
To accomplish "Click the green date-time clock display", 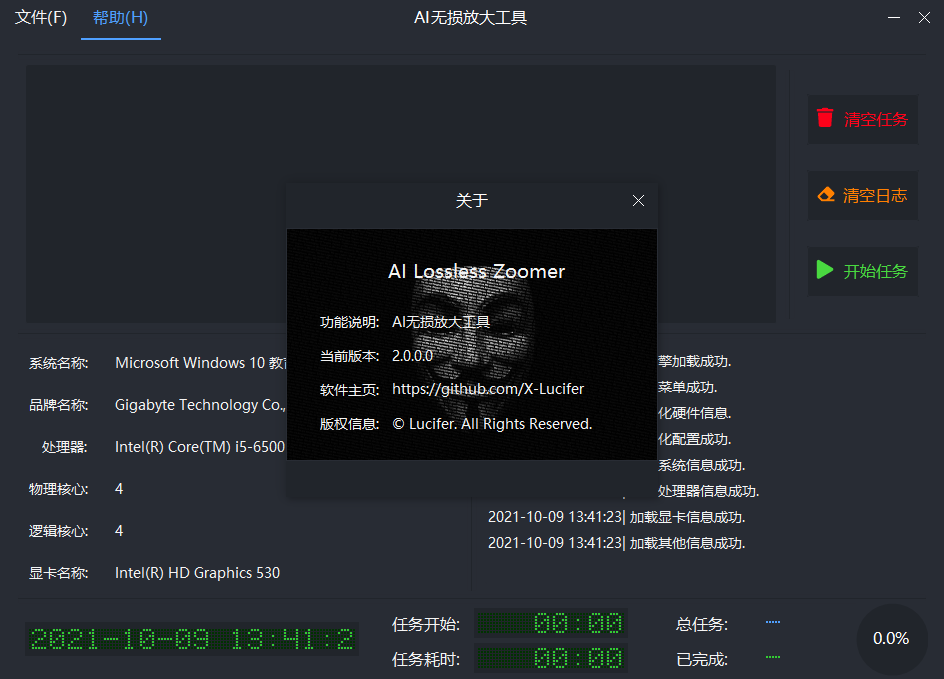I will 192,639.
